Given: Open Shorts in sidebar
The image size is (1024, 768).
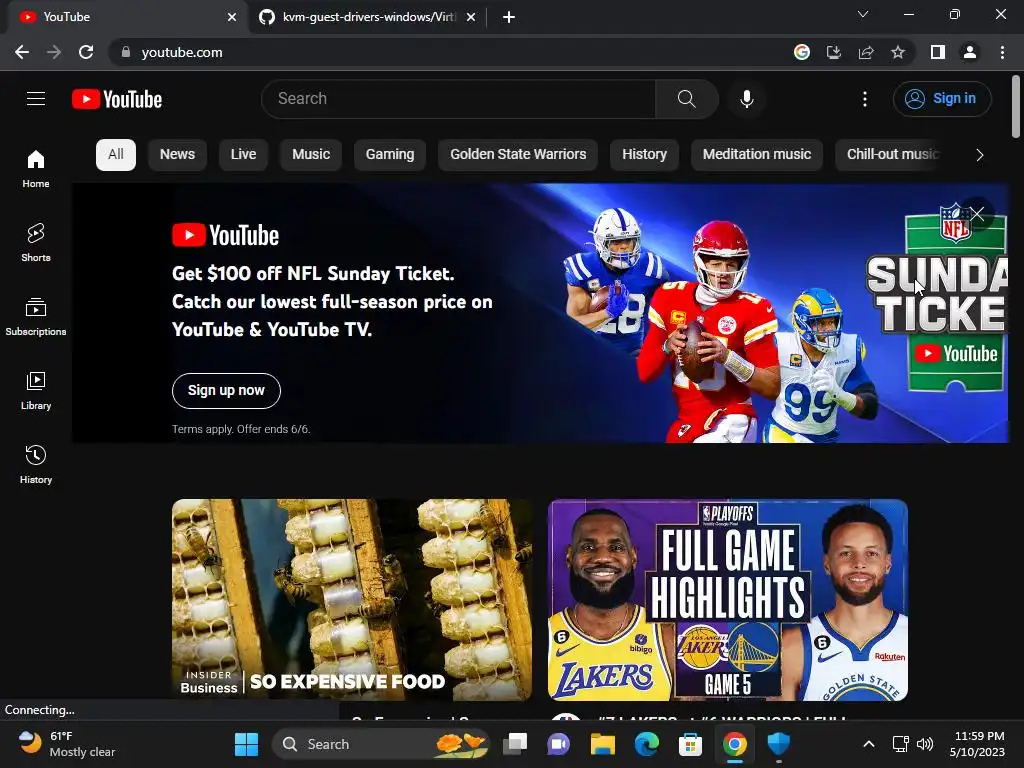Looking at the screenshot, I should coord(36,243).
